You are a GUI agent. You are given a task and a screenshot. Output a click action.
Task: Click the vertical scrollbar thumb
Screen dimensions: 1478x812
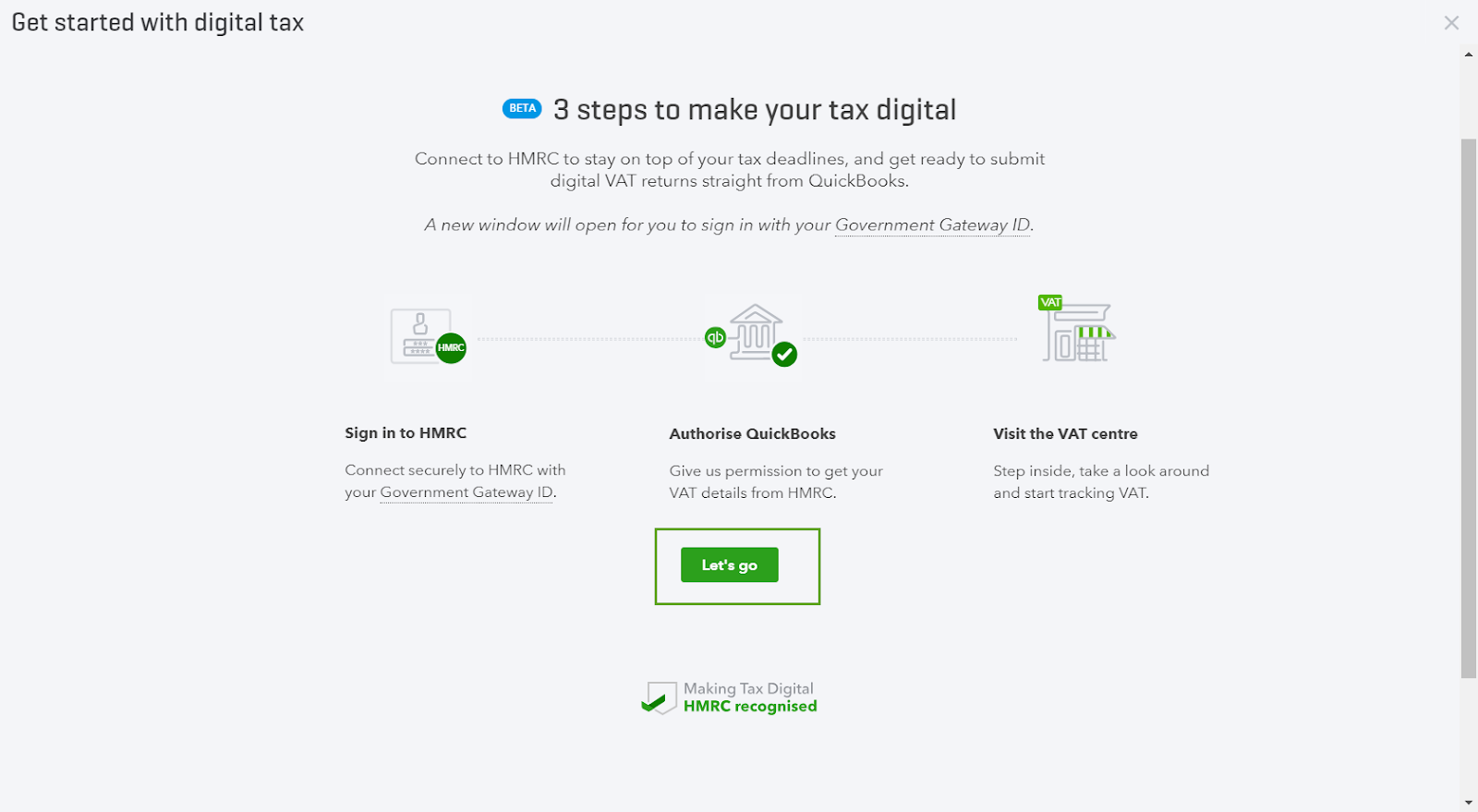1469,408
